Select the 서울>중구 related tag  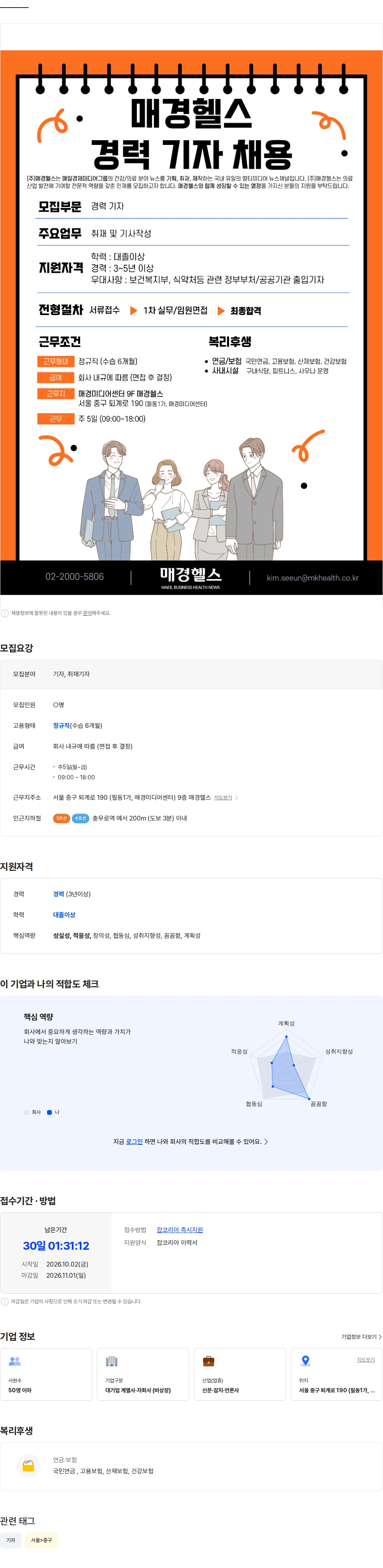click(x=41, y=1540)
